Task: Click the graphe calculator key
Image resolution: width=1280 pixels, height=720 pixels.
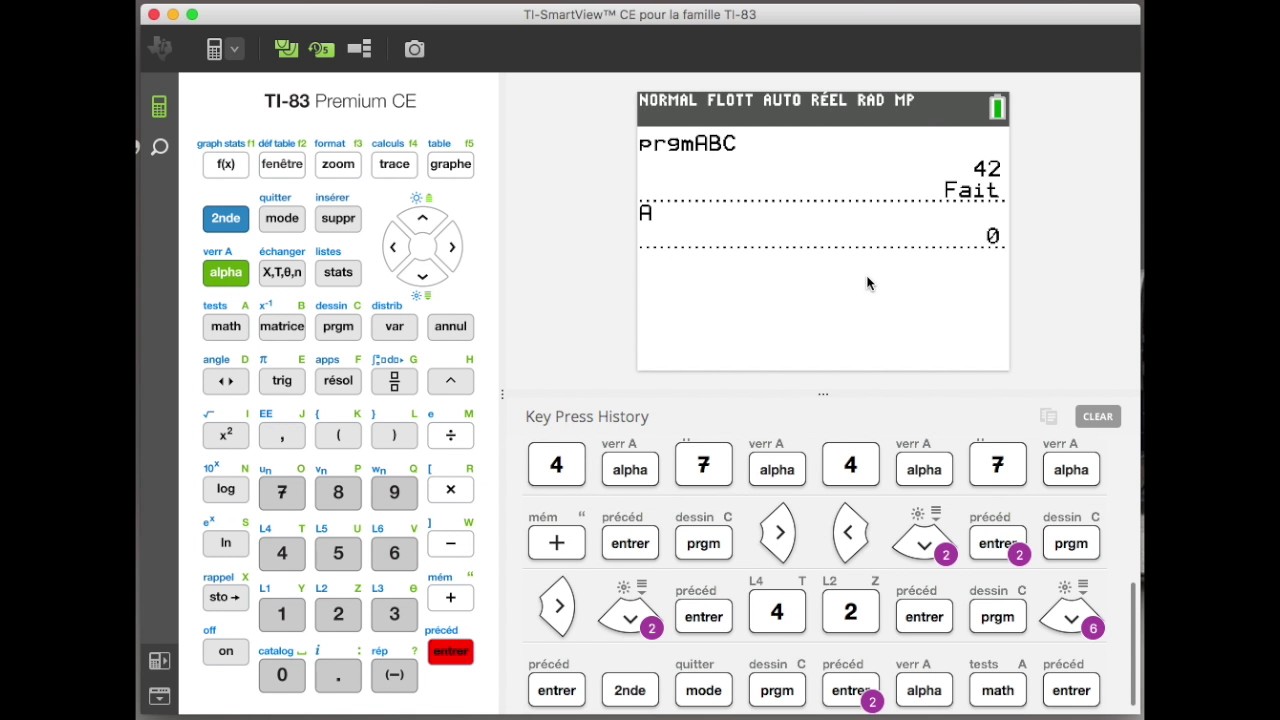Action: pos(450,164)
